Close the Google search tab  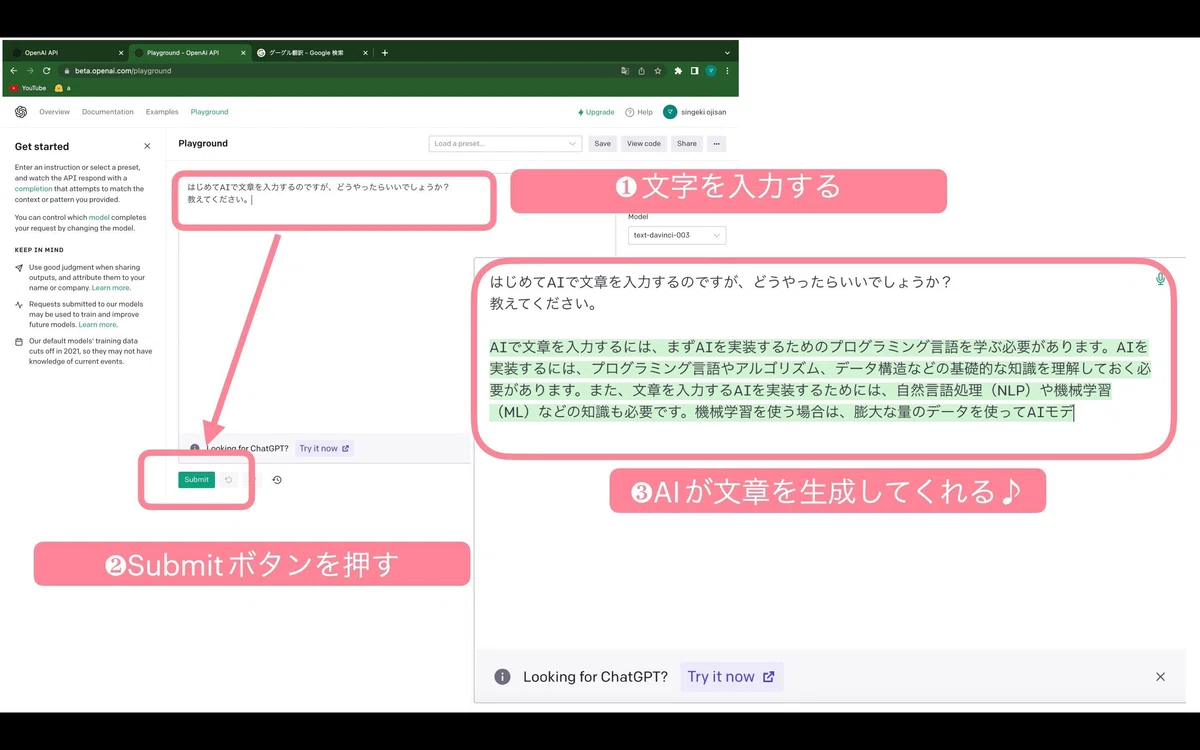pos(367,53)
